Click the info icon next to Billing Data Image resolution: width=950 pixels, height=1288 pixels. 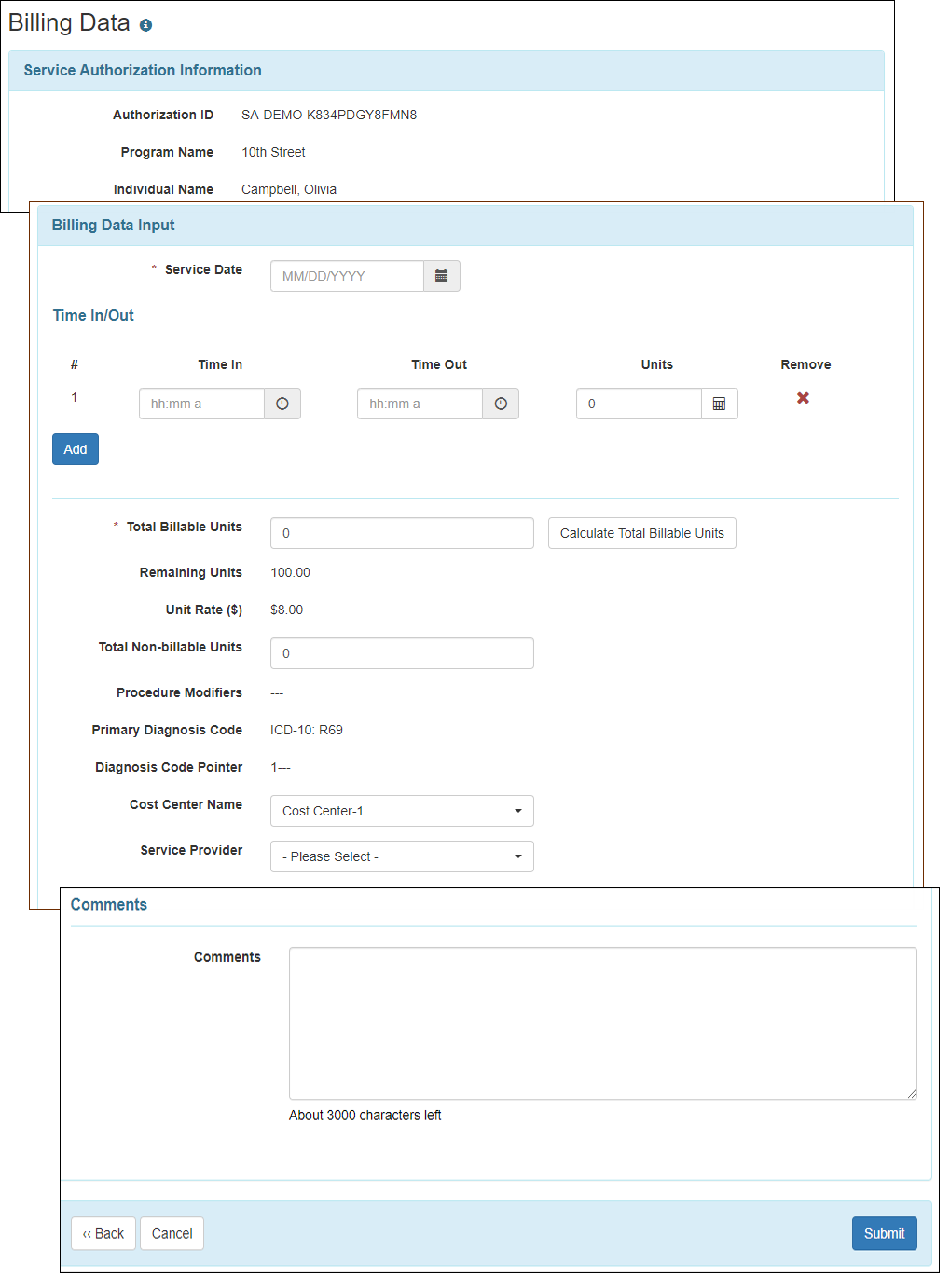point(145,23)
